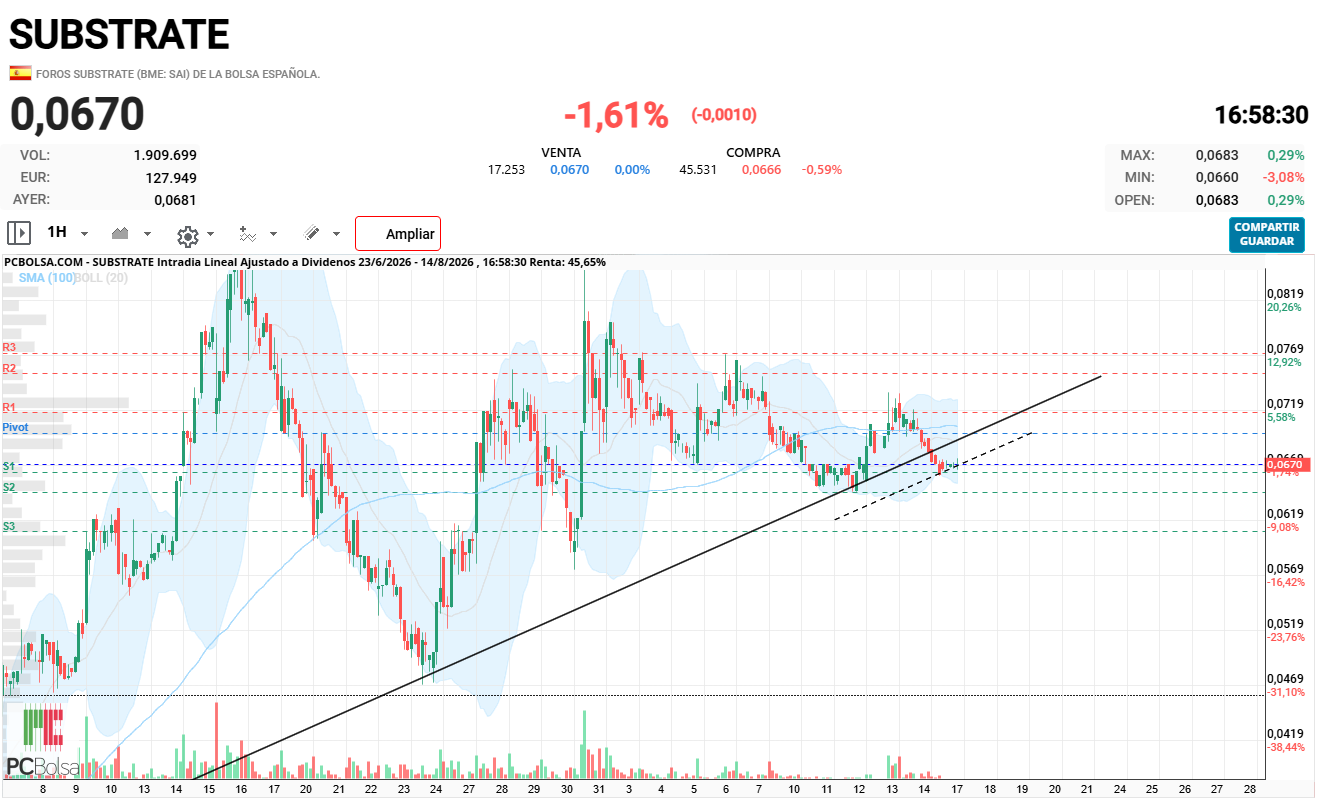This screenshot has height=798, width=1317.
Task: Click the chart header PCBOLSA.COM description line
Action: (x=305, y=262)
